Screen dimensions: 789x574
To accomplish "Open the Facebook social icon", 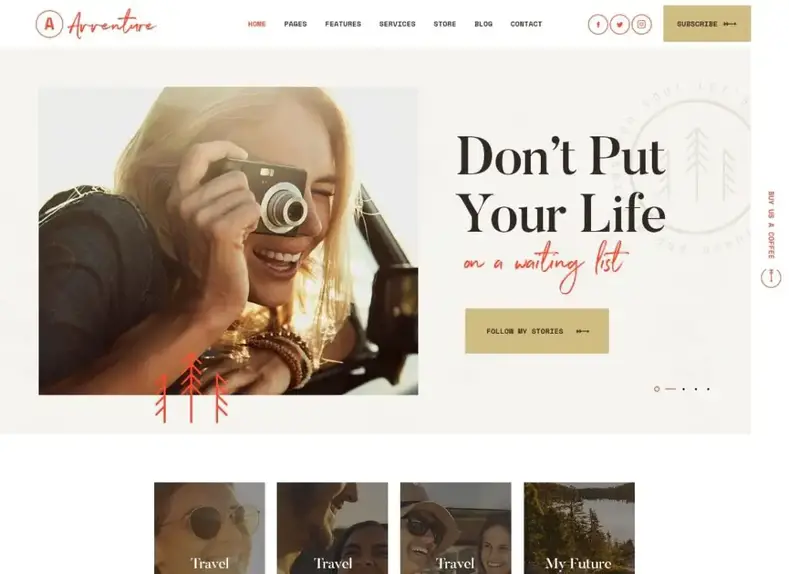I will tap(598, 24).
